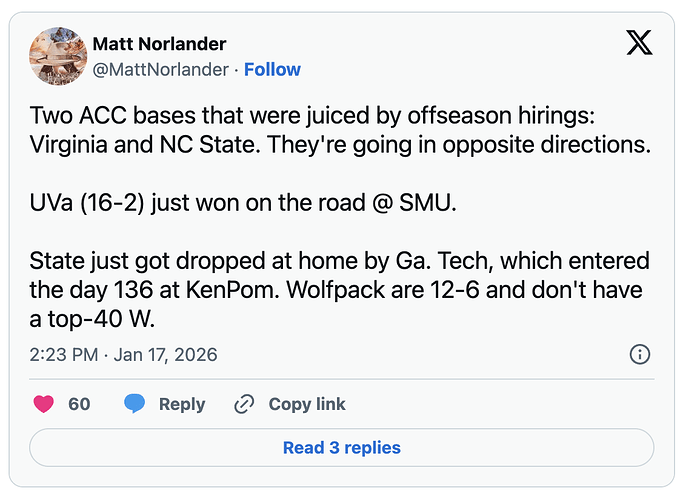Screen dimensions: 680x499
Task: Click the chain link copy icon
Action: click(x=244, y=404)
